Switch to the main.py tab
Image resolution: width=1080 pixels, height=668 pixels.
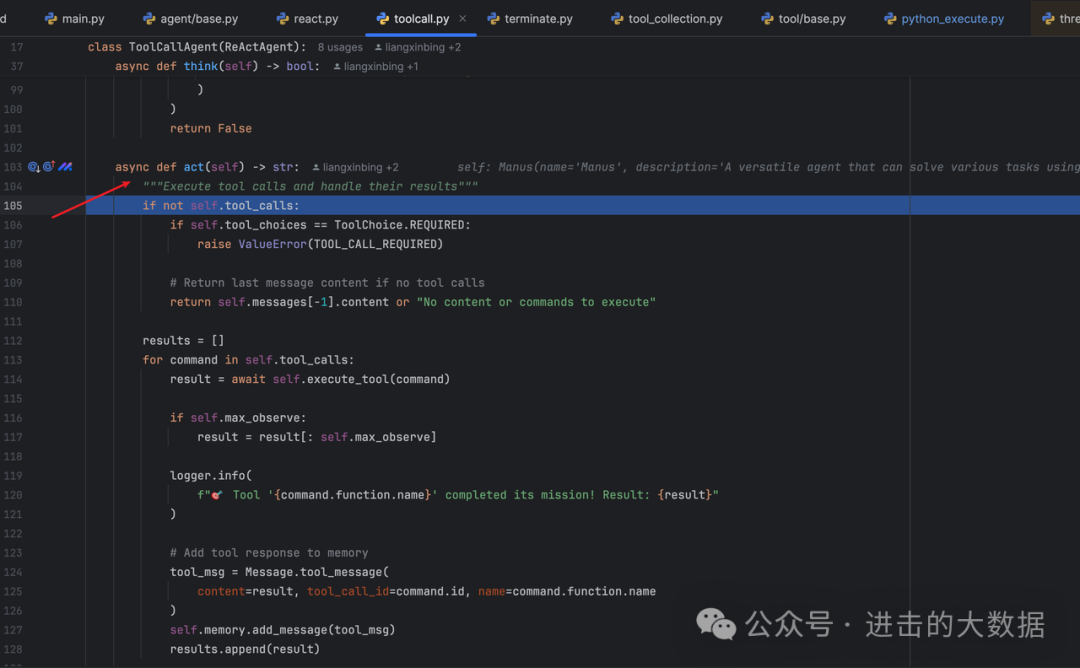[74, 19]
